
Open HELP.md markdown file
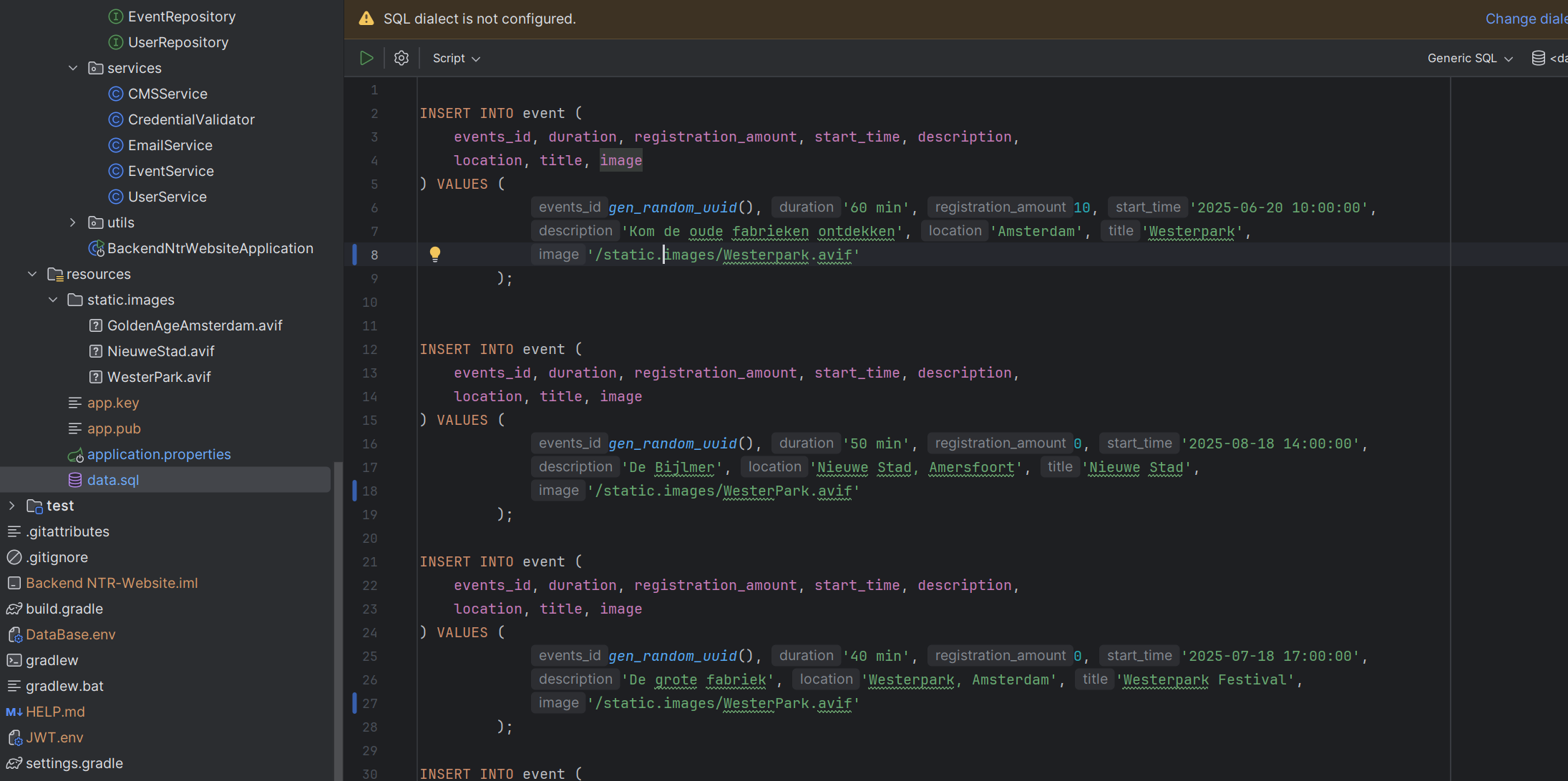[x=54, y=712]
